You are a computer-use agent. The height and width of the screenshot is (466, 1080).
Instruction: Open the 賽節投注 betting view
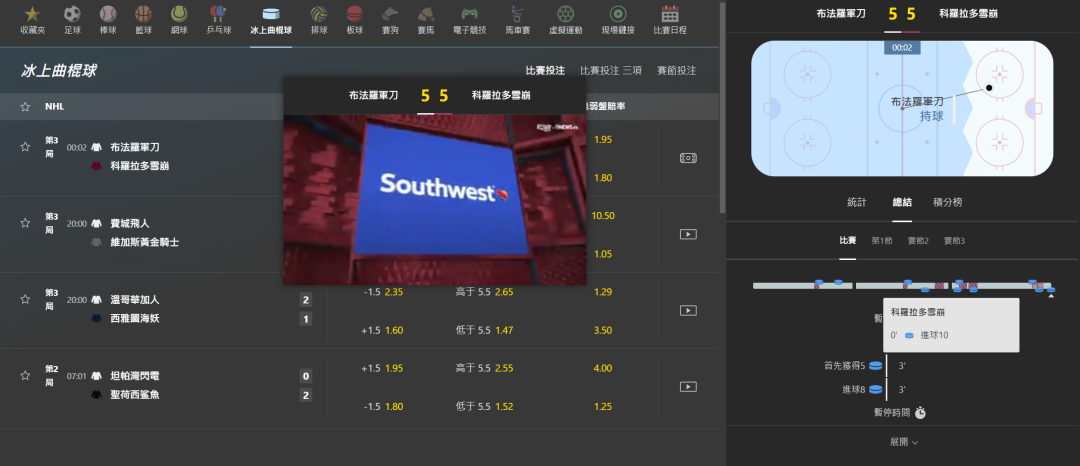click(676, 70)
